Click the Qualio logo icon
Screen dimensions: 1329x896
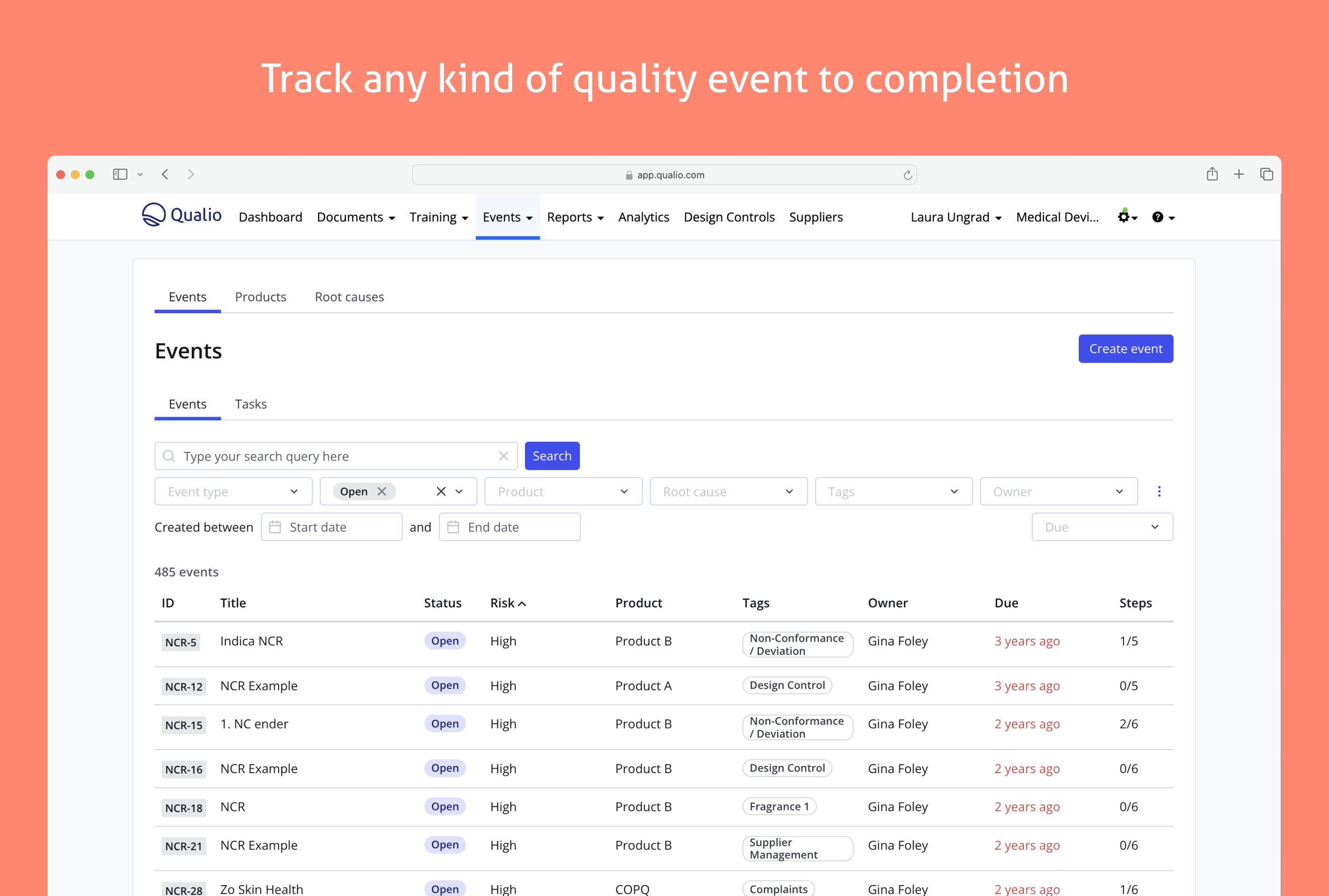153,215
